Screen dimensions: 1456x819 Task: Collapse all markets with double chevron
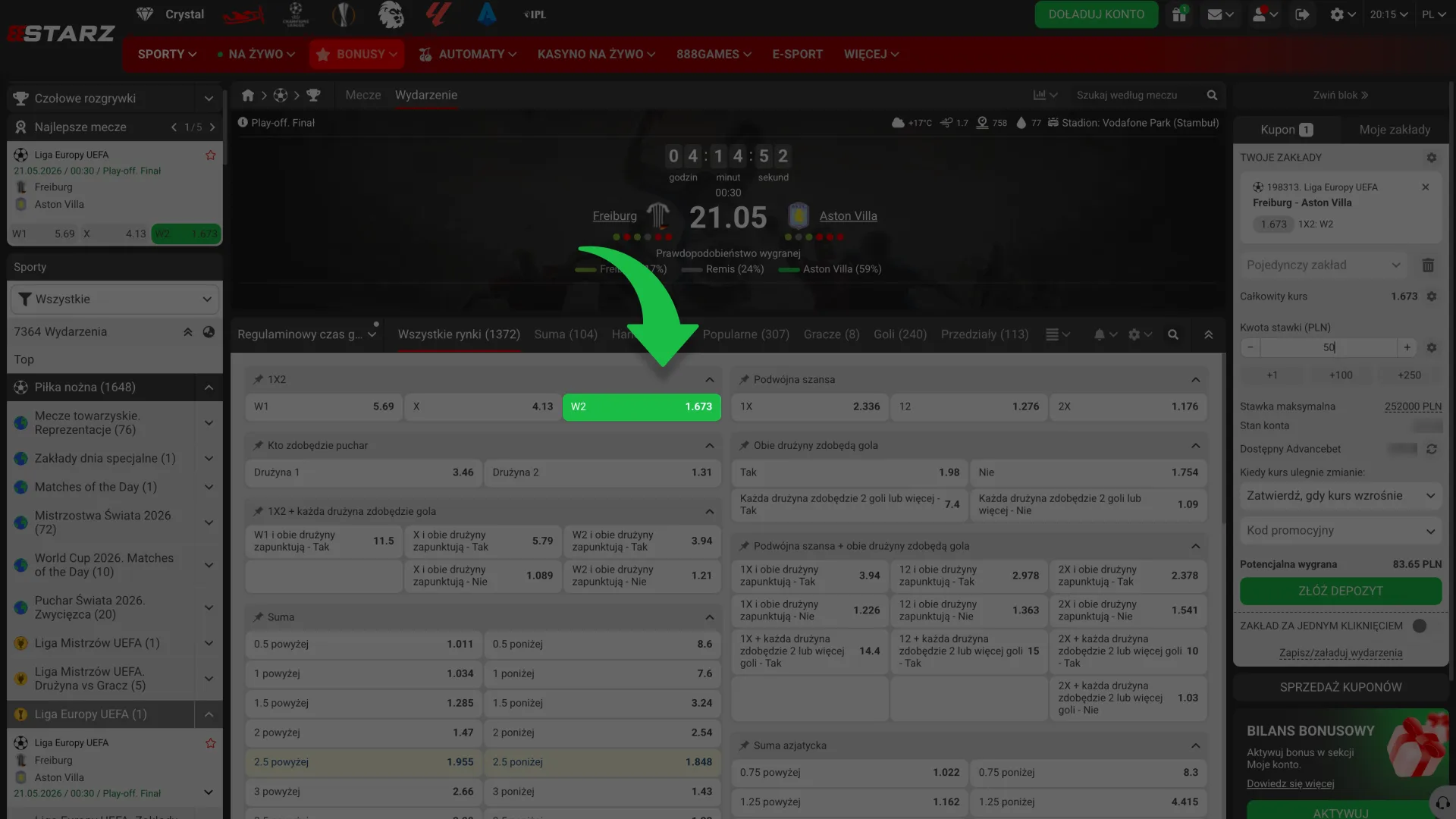[1209, 334]
